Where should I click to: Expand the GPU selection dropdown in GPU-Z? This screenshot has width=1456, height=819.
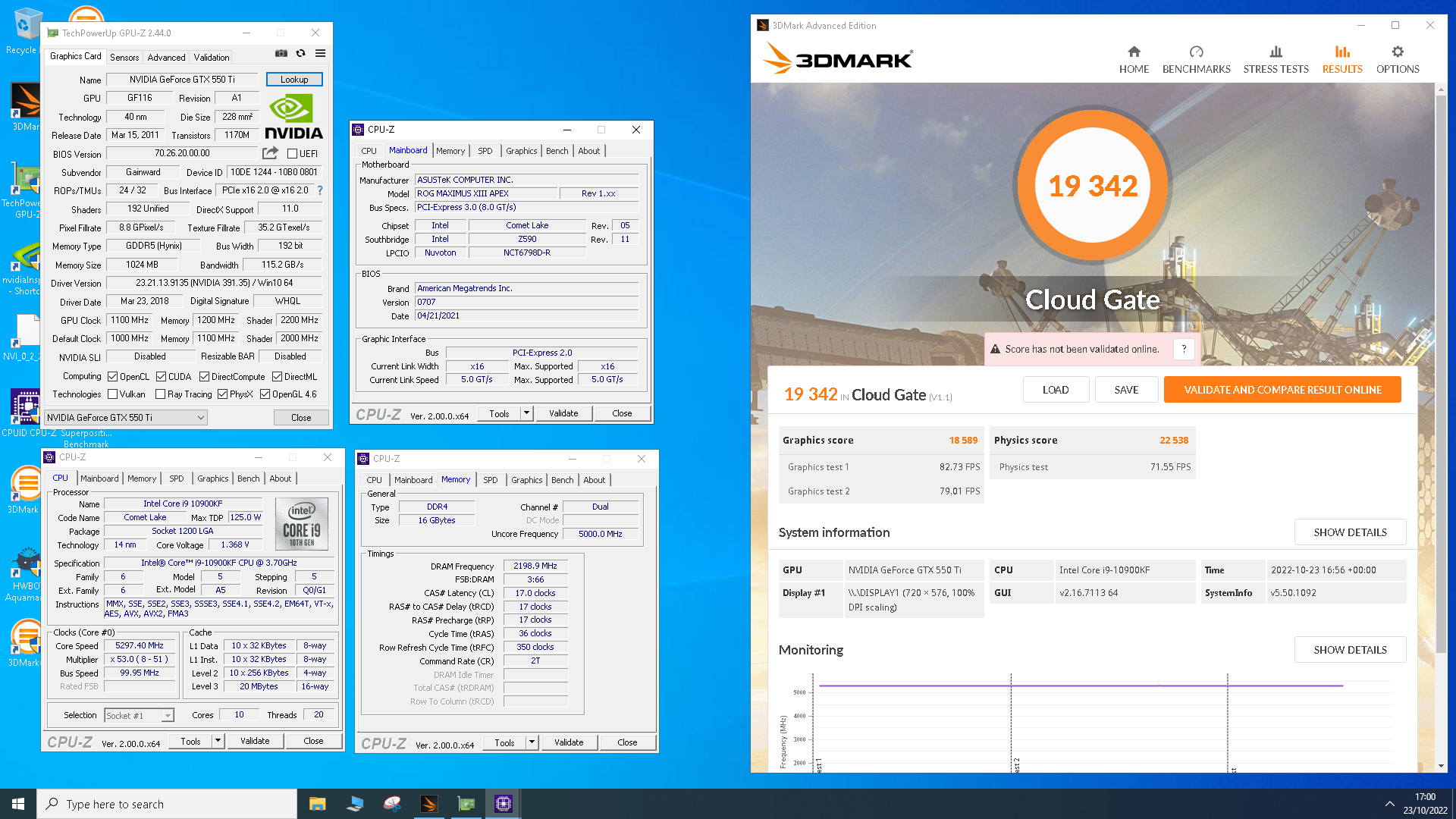coord(200,418)
